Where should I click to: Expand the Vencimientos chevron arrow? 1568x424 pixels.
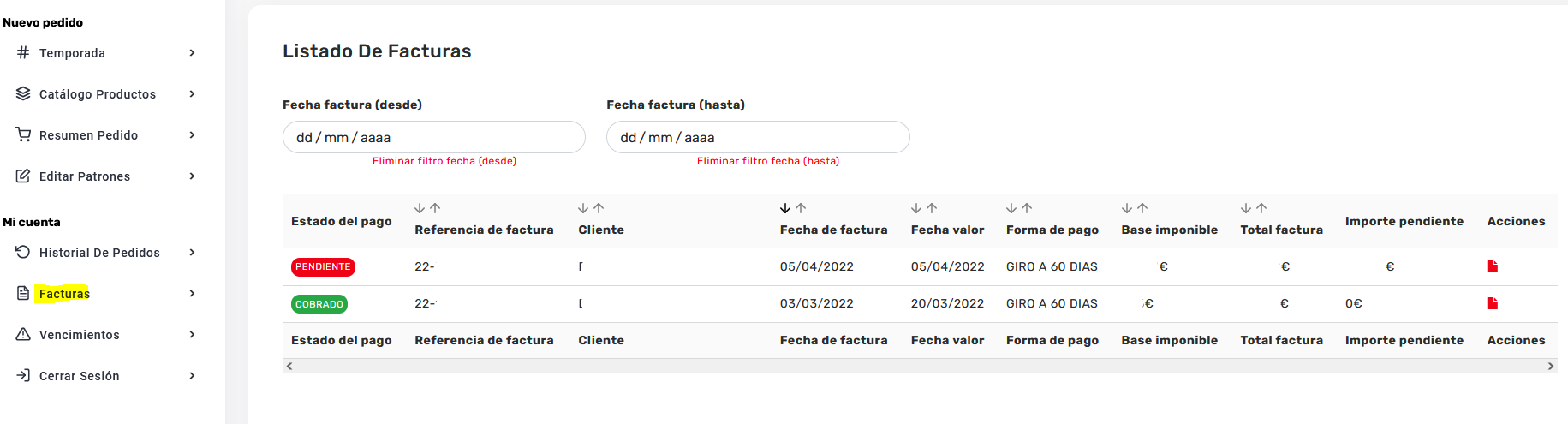(x=192, y=335)
